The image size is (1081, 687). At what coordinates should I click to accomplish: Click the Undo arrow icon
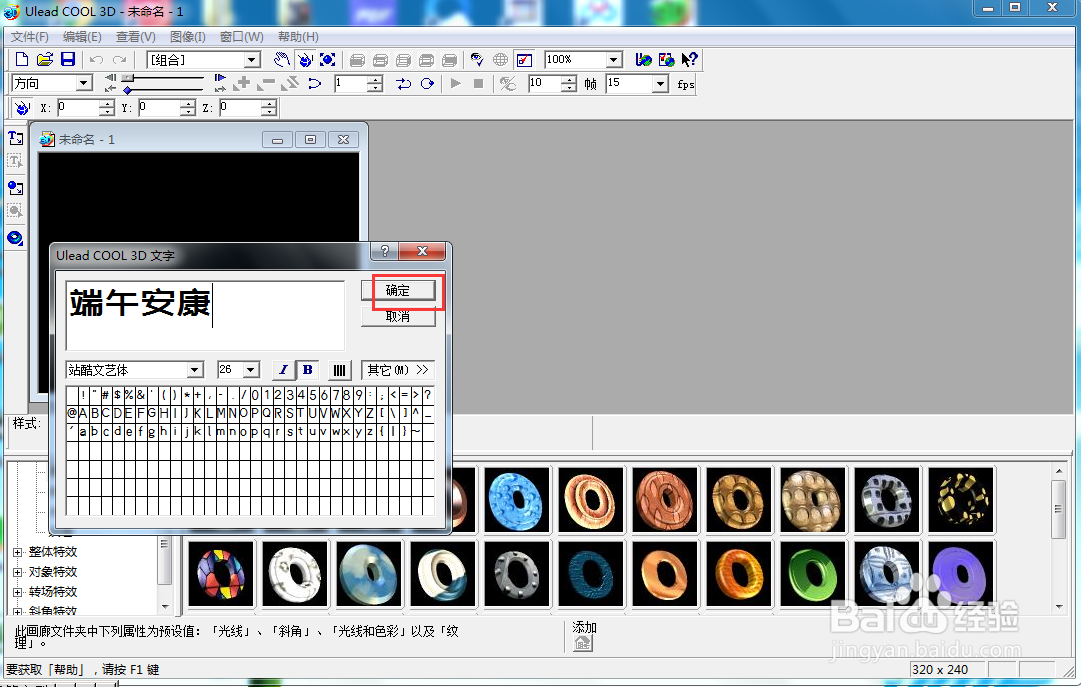pos(97,60)
